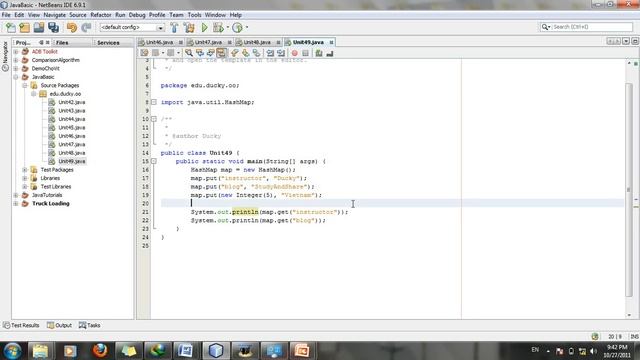Expand the Libraries node
This screenshot has width=640, height=360.
pos(25,178)
